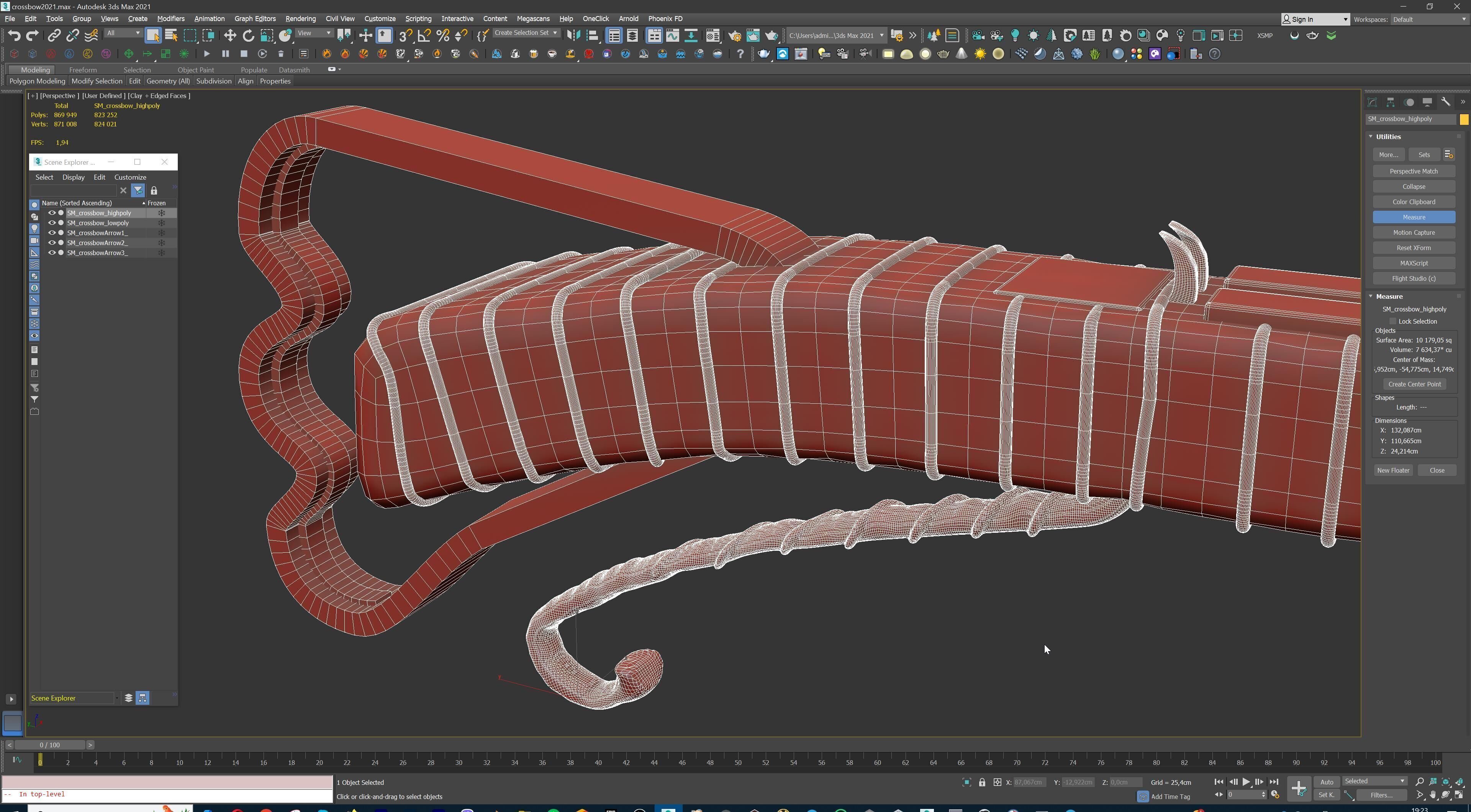Choose the Select and Move tool
1471x812 pixels.
coord(229,35)
